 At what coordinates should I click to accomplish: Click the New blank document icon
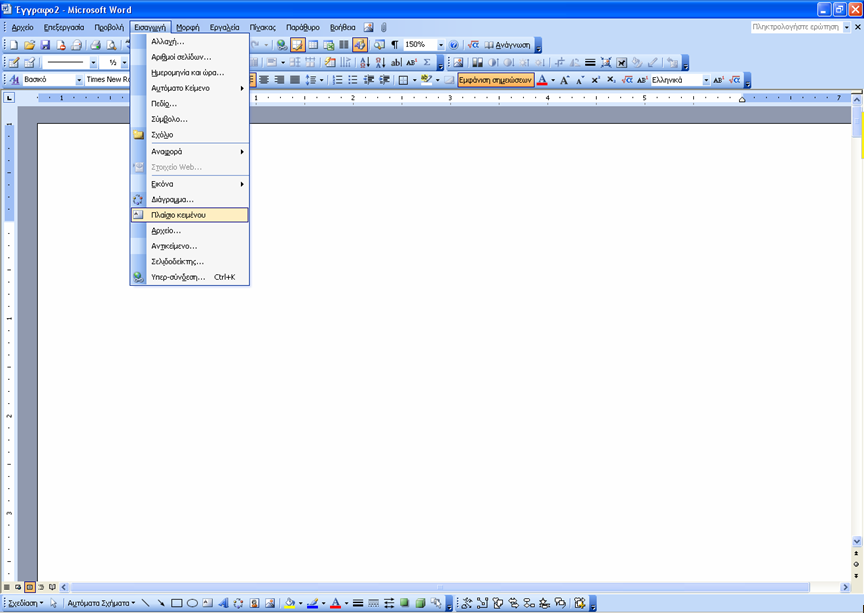pos(14,45)
